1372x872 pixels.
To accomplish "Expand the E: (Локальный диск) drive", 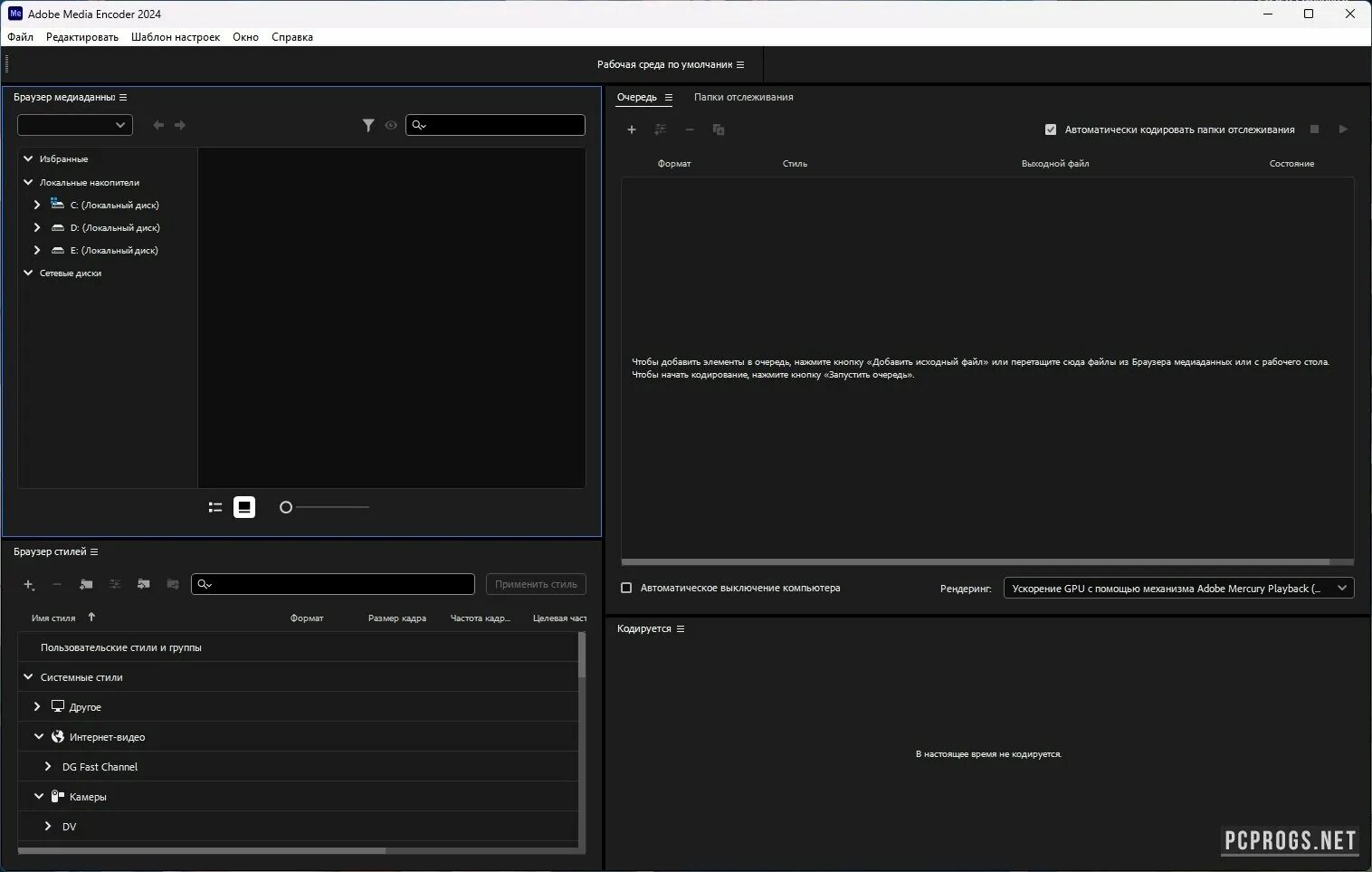I will (x=37, y=250).
